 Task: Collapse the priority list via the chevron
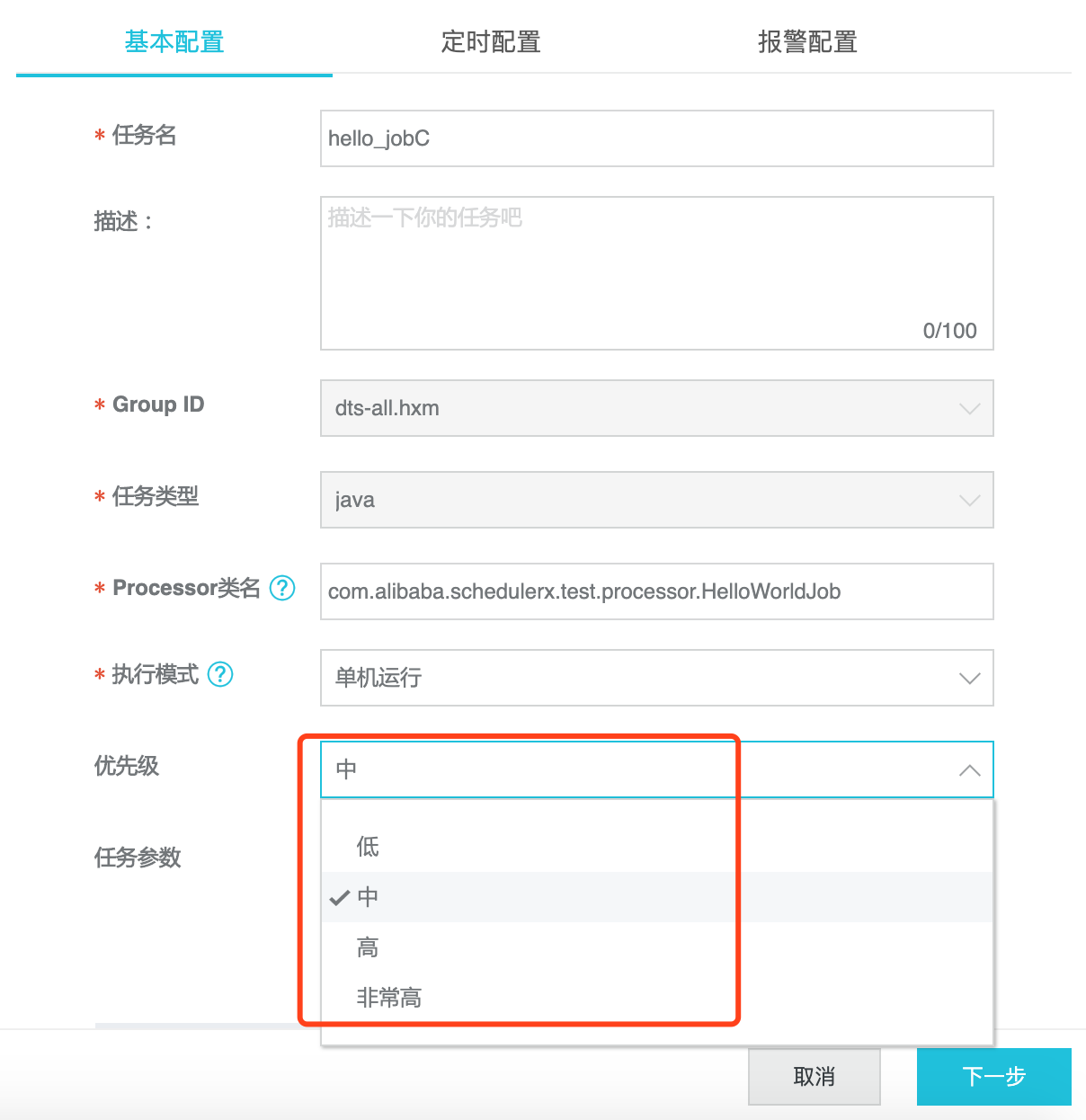pyautogui.click(x=969, y=770)
